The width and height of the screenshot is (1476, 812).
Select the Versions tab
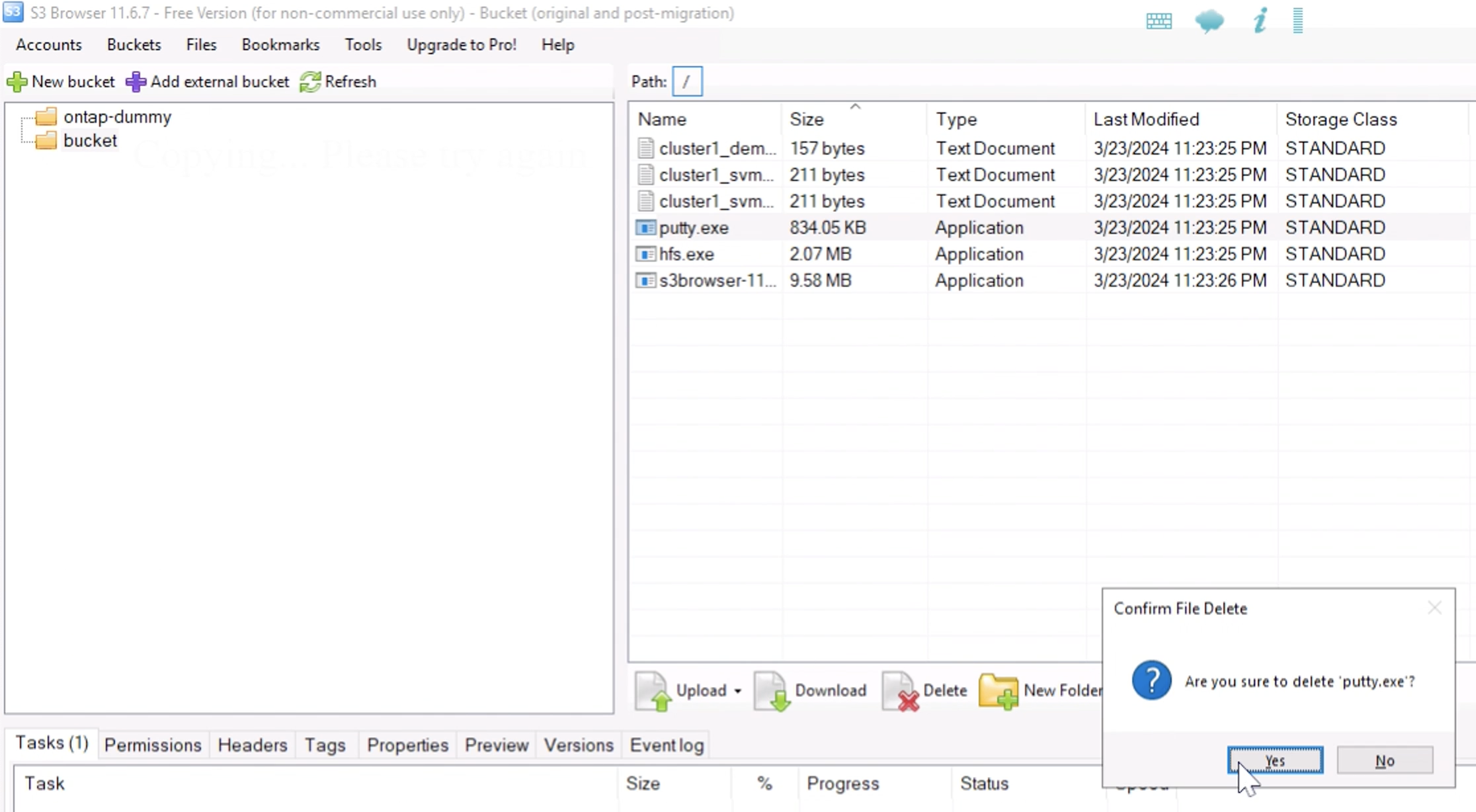578,744
